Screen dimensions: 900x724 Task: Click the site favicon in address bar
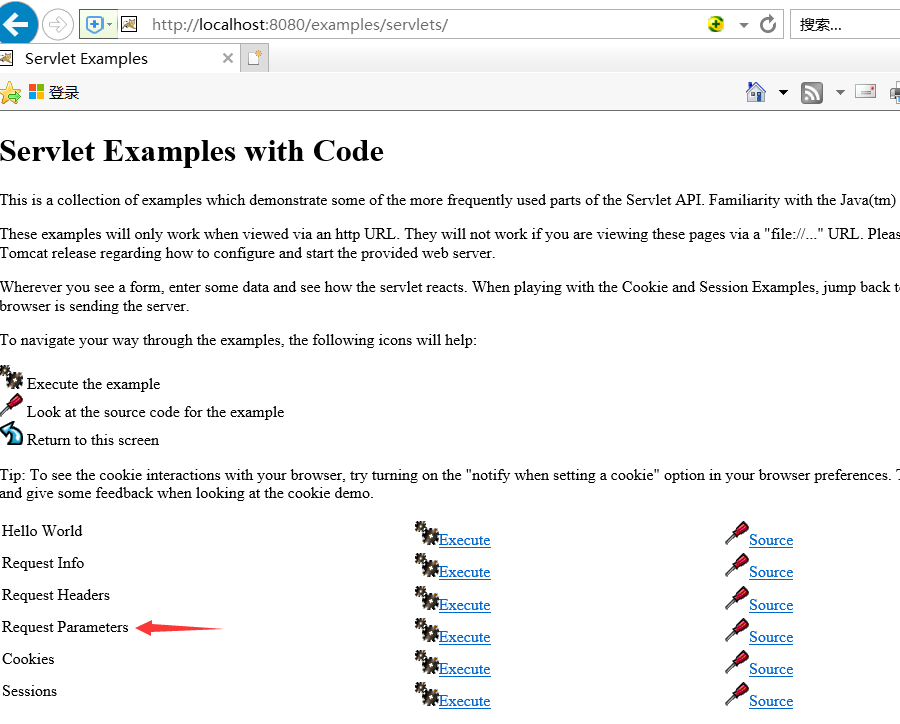coord(129,24)
